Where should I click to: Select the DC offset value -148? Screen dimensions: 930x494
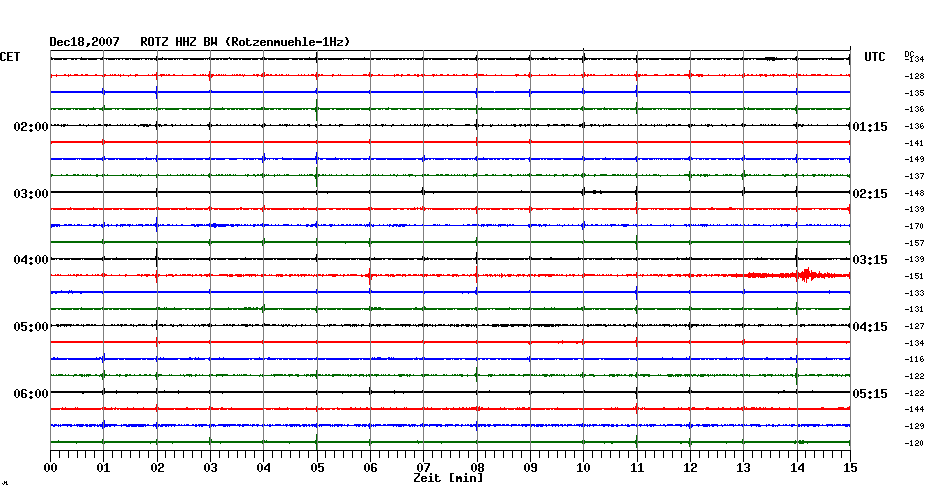[x=915, y=193]
